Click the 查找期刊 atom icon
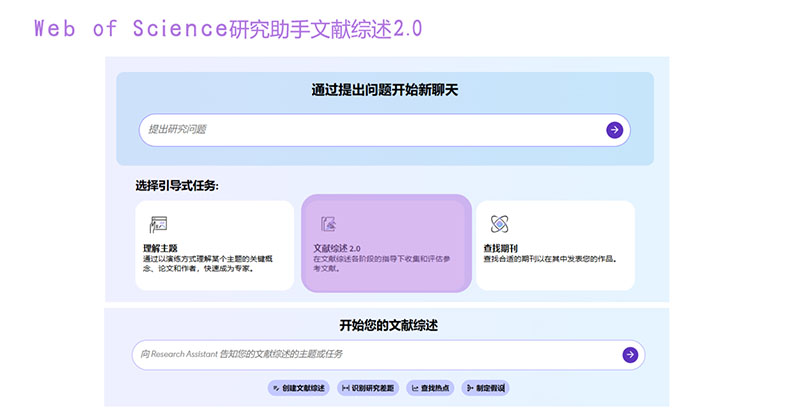The height and width of the screenshot is (412, 800). (499, 224)
